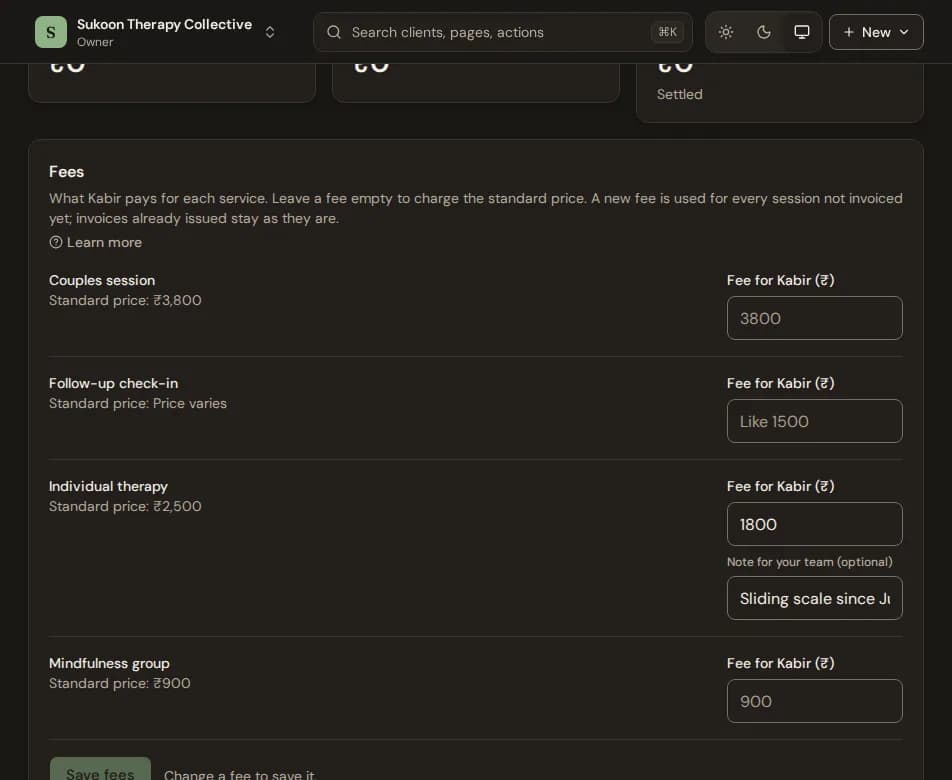Viewport: 952px width, 780px height.
Task: Click Standard price: ₹900 text
Action: (x=120, y=683)
